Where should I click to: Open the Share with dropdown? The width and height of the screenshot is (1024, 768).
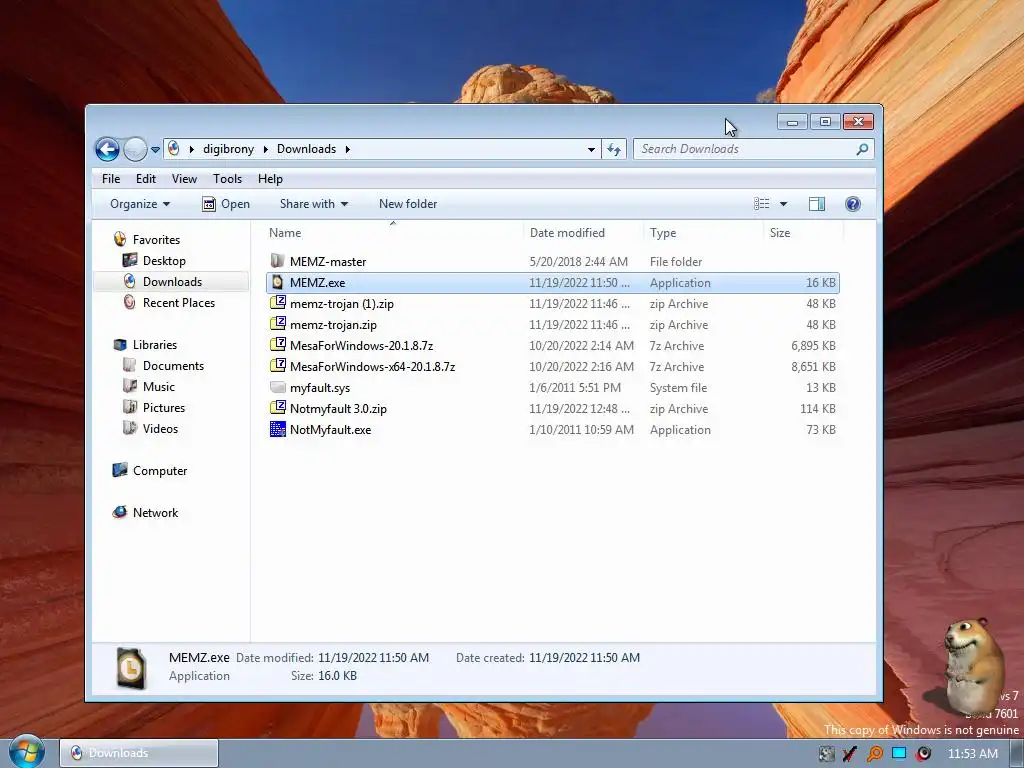click(x=313, y=204)
